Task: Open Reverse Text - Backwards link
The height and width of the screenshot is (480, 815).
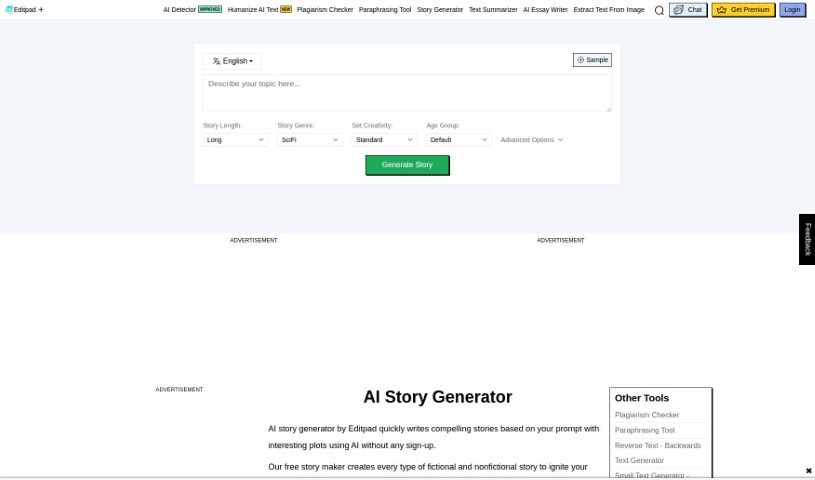Action: click(x=658, y=445)
